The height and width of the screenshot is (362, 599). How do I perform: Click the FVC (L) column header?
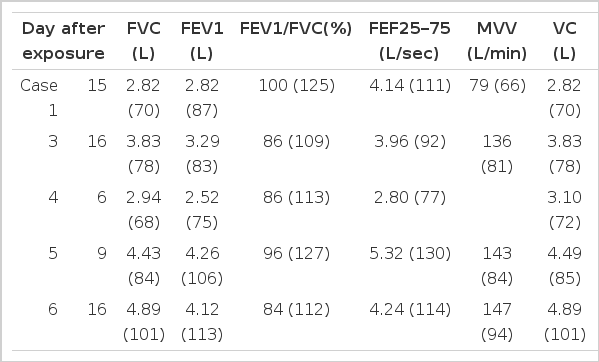pos(144,41)
